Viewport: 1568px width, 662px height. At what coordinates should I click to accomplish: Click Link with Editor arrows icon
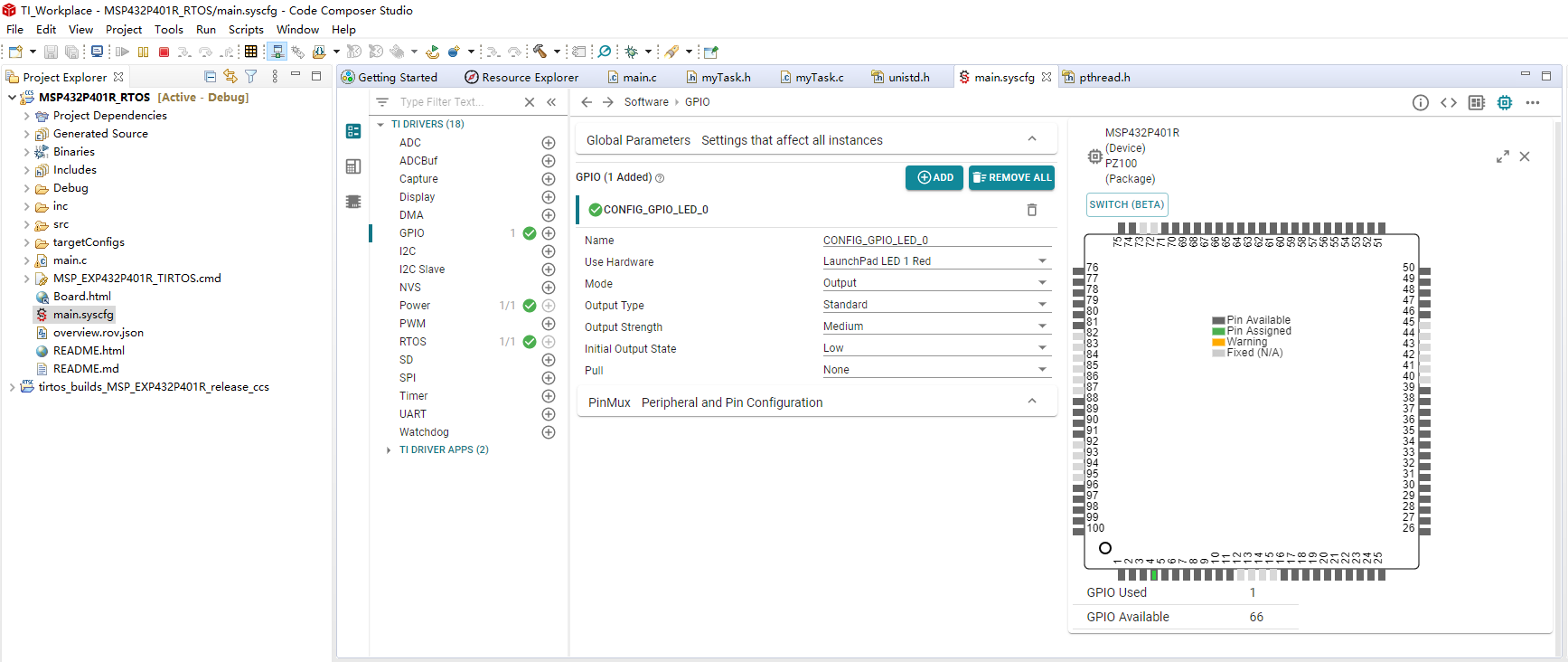[230, 77]
